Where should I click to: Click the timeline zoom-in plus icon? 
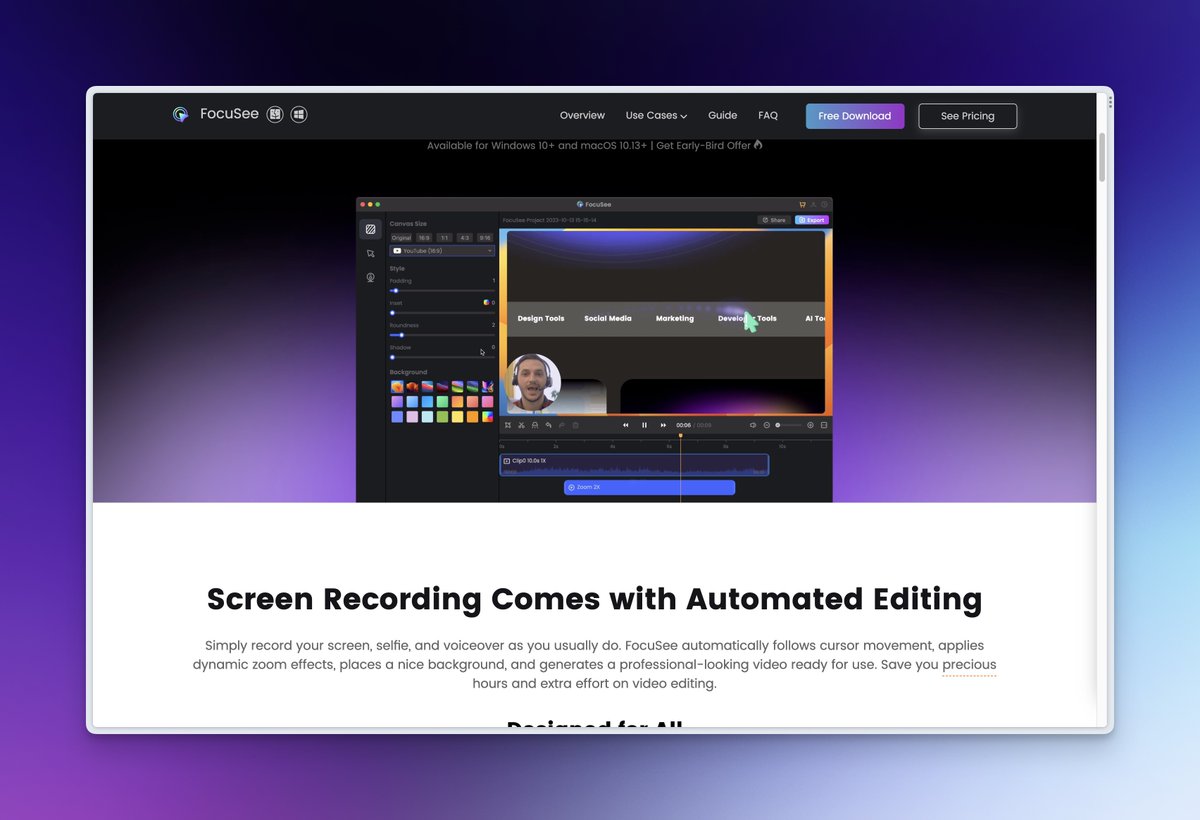click(x=810, y=425)
